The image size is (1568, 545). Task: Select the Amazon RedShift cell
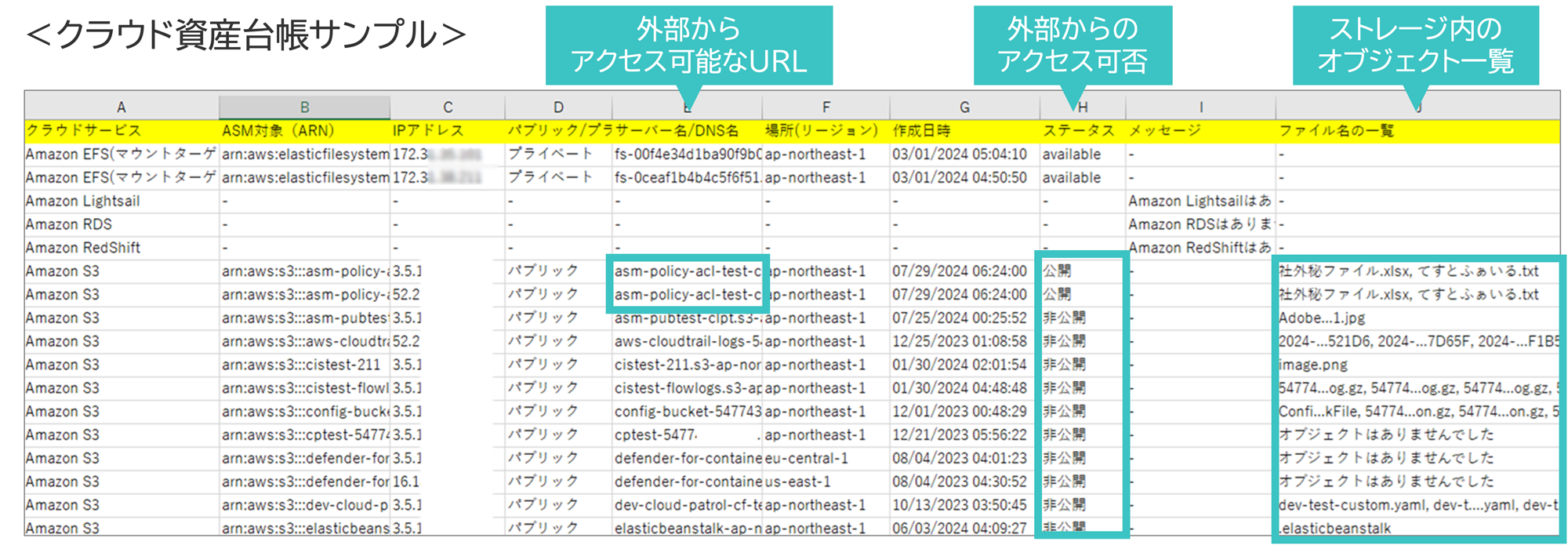pyautogui.click(x=122, y=248)
